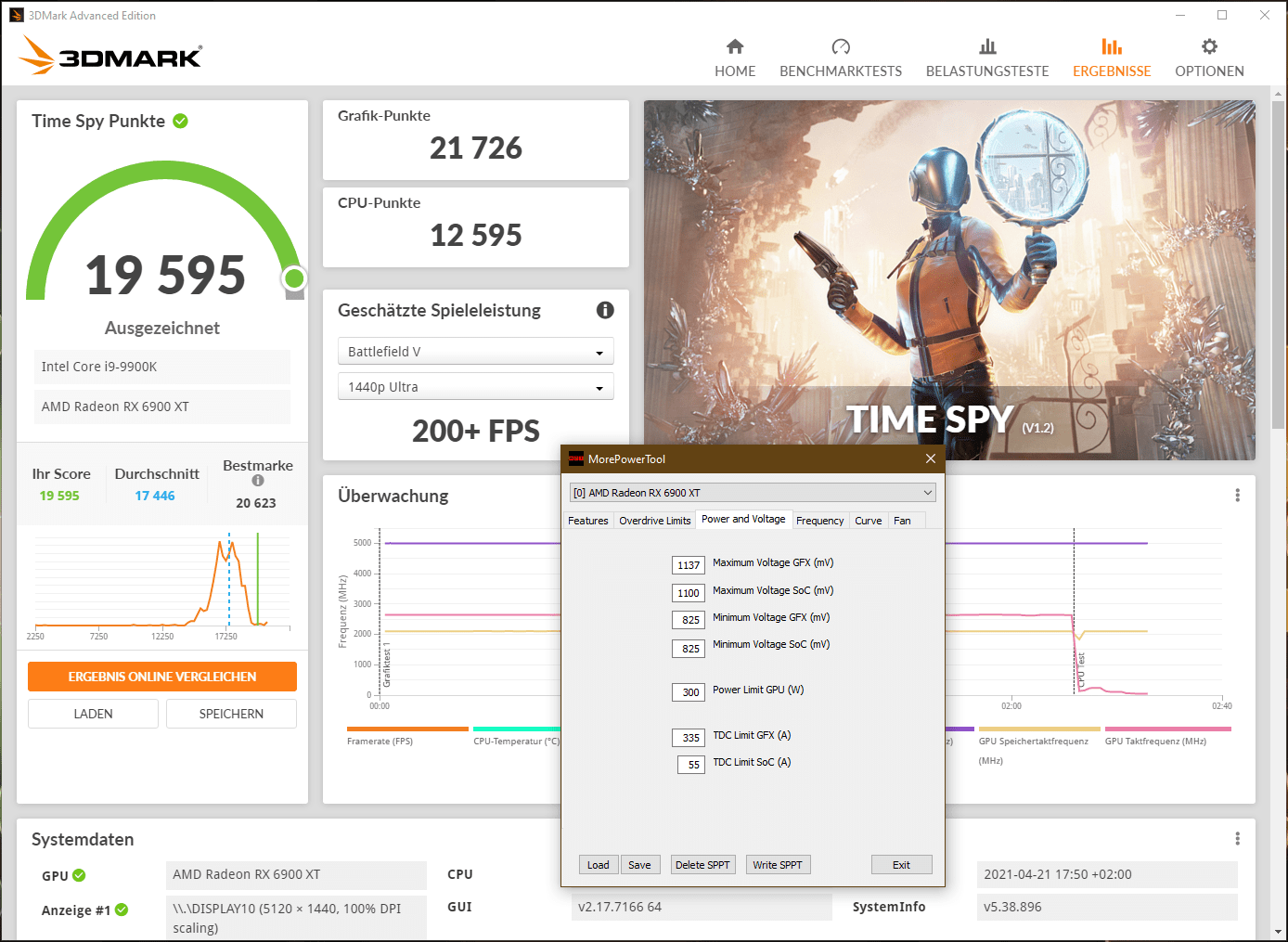The width and height of the screenshot is (1288, 942).
Task: Click green check icon next to GPU label
Action: 79,875
